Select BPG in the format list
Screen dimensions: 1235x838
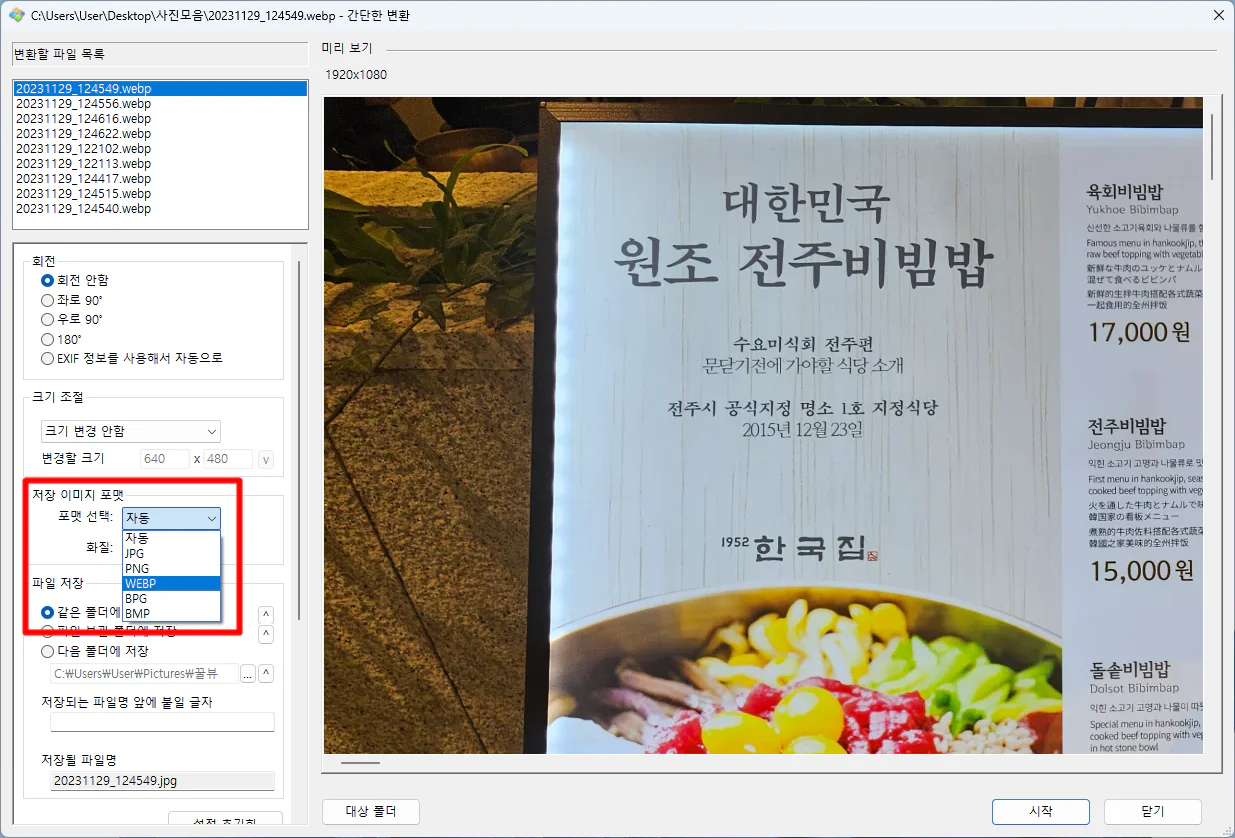(171, 598)
